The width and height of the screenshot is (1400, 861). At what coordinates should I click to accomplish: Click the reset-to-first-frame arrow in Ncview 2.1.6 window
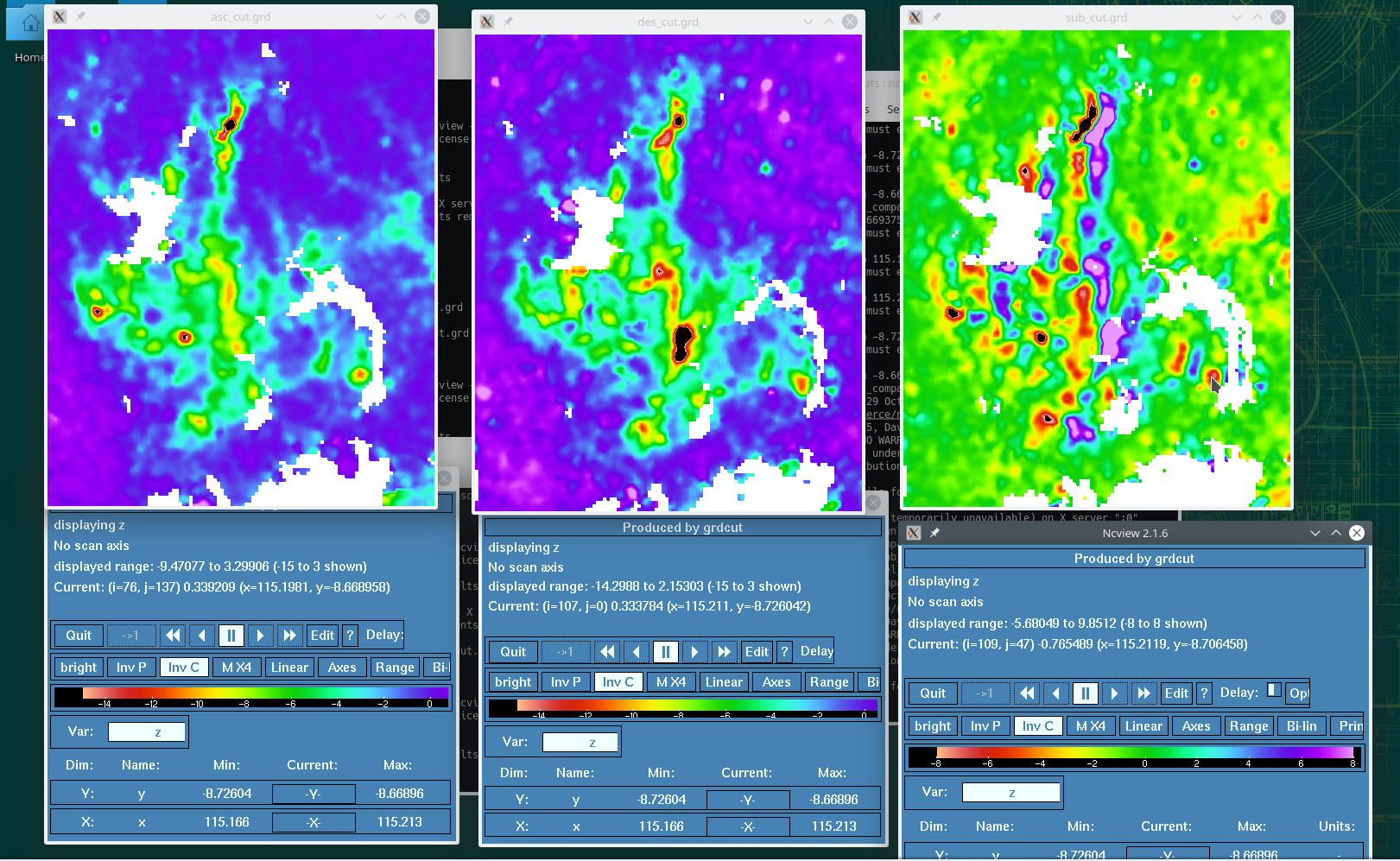[x=985, y=693]
